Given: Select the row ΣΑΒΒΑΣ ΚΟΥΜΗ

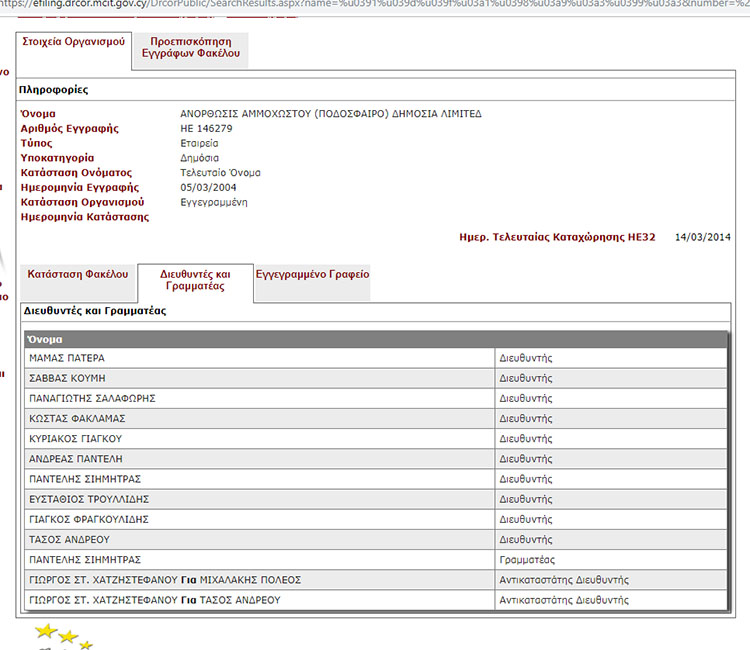Looking at the screenshot, I should [x=375, y=378].
